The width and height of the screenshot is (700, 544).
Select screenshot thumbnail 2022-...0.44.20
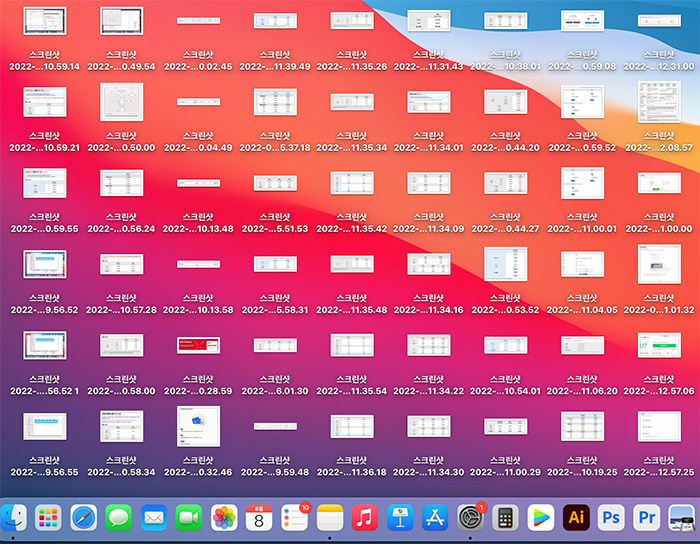505,102
